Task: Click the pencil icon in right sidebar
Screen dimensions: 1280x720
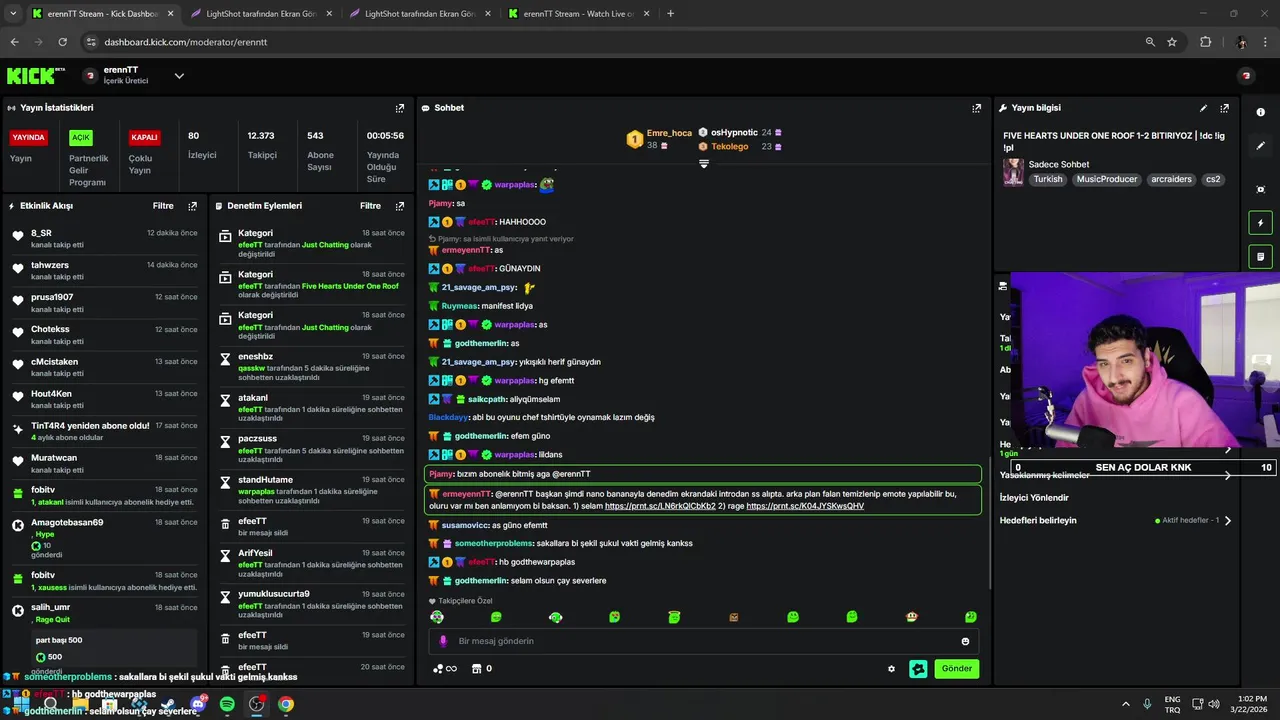Action: pos(1260,146)
